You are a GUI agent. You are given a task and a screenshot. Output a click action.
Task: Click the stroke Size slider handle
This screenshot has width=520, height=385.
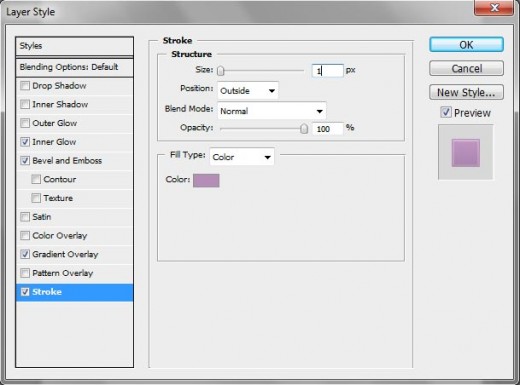click(221, 71)
